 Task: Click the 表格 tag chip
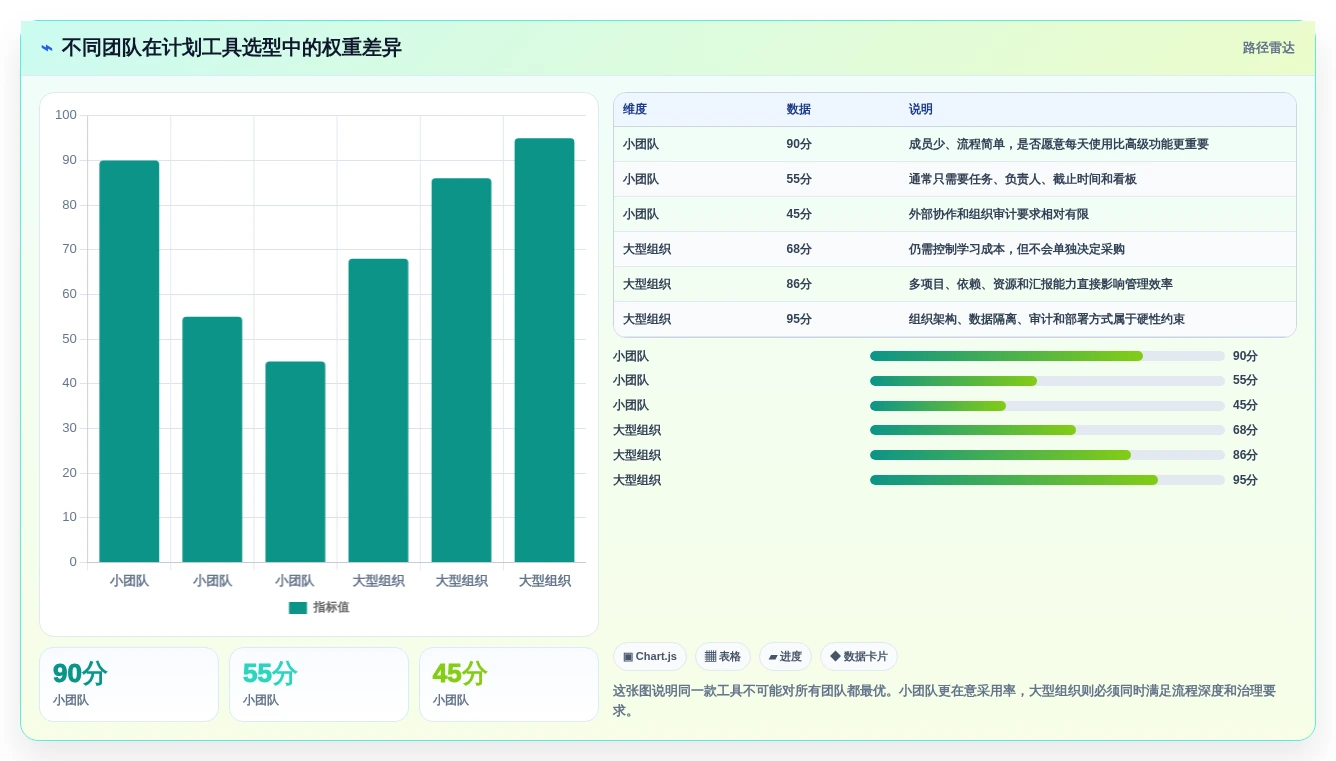(x=723, y=657)
